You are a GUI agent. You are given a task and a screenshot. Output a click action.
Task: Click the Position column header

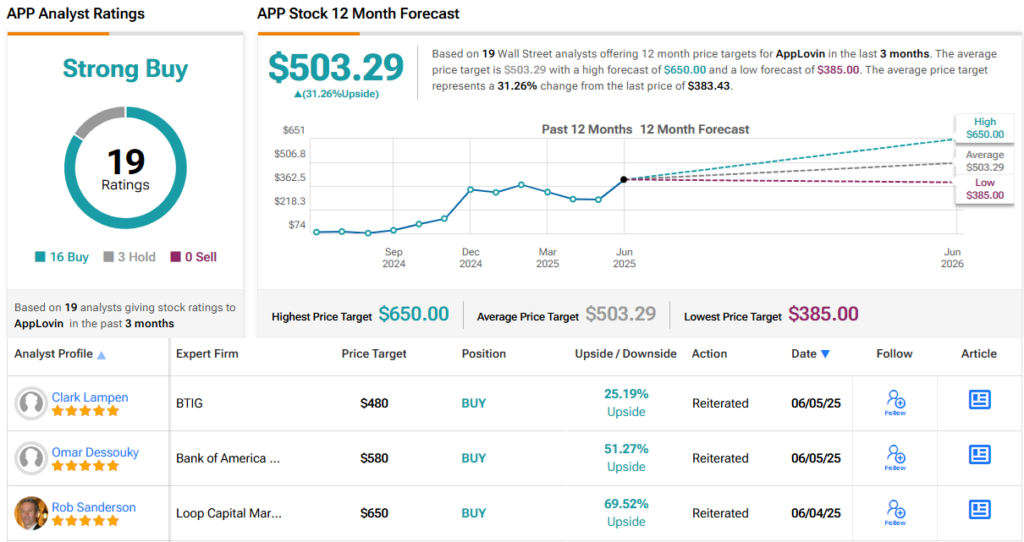[x=484, y=353]
